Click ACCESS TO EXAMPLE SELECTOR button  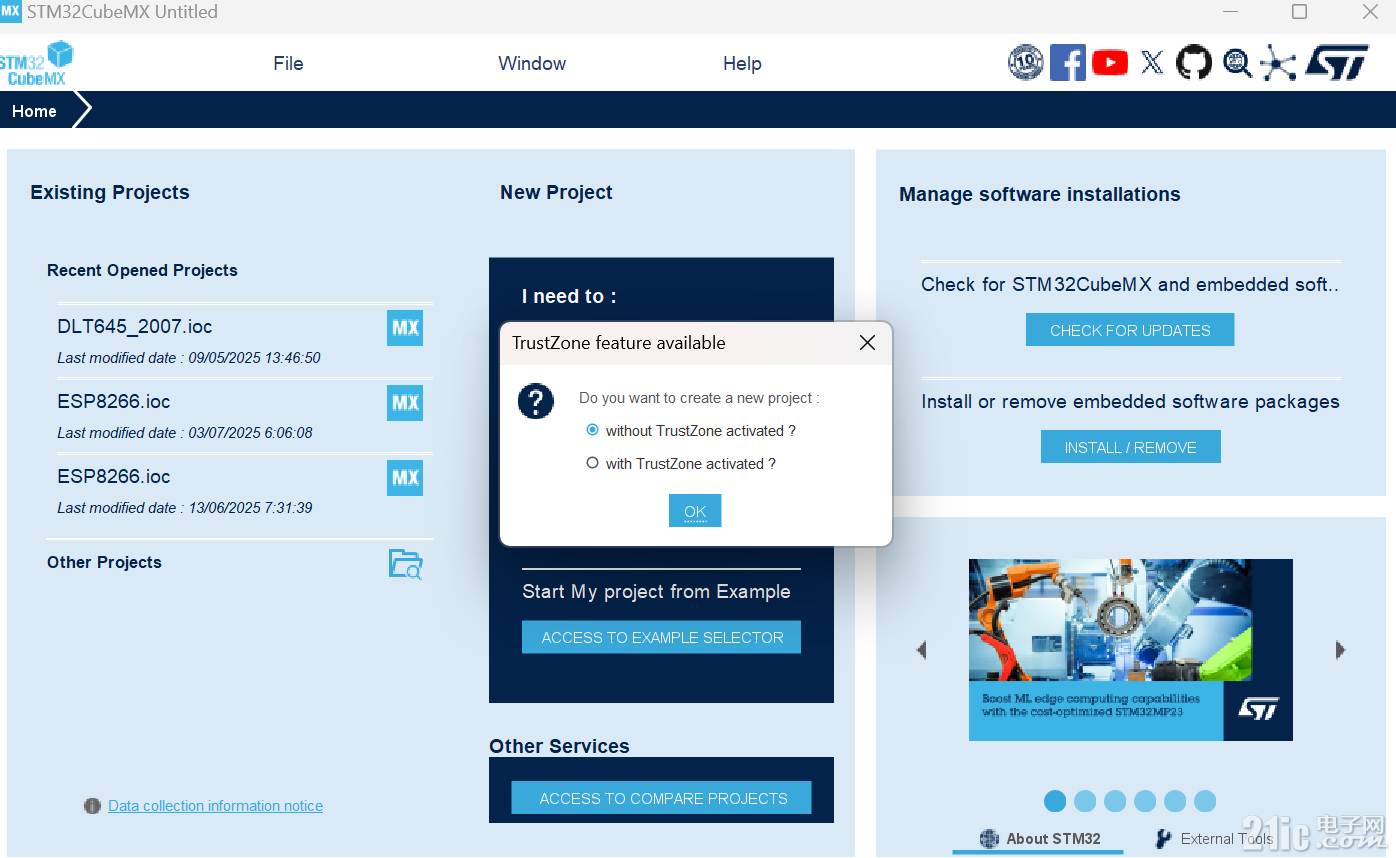point(661,637)
